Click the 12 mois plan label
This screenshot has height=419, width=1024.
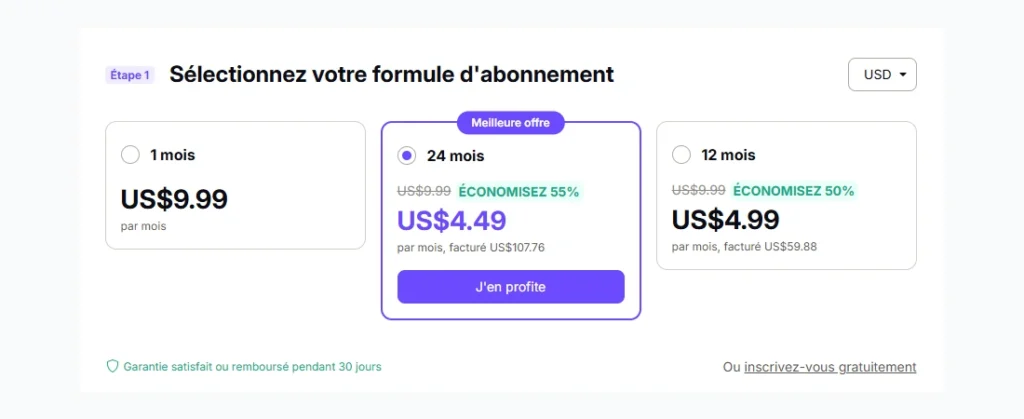point(728,155)
